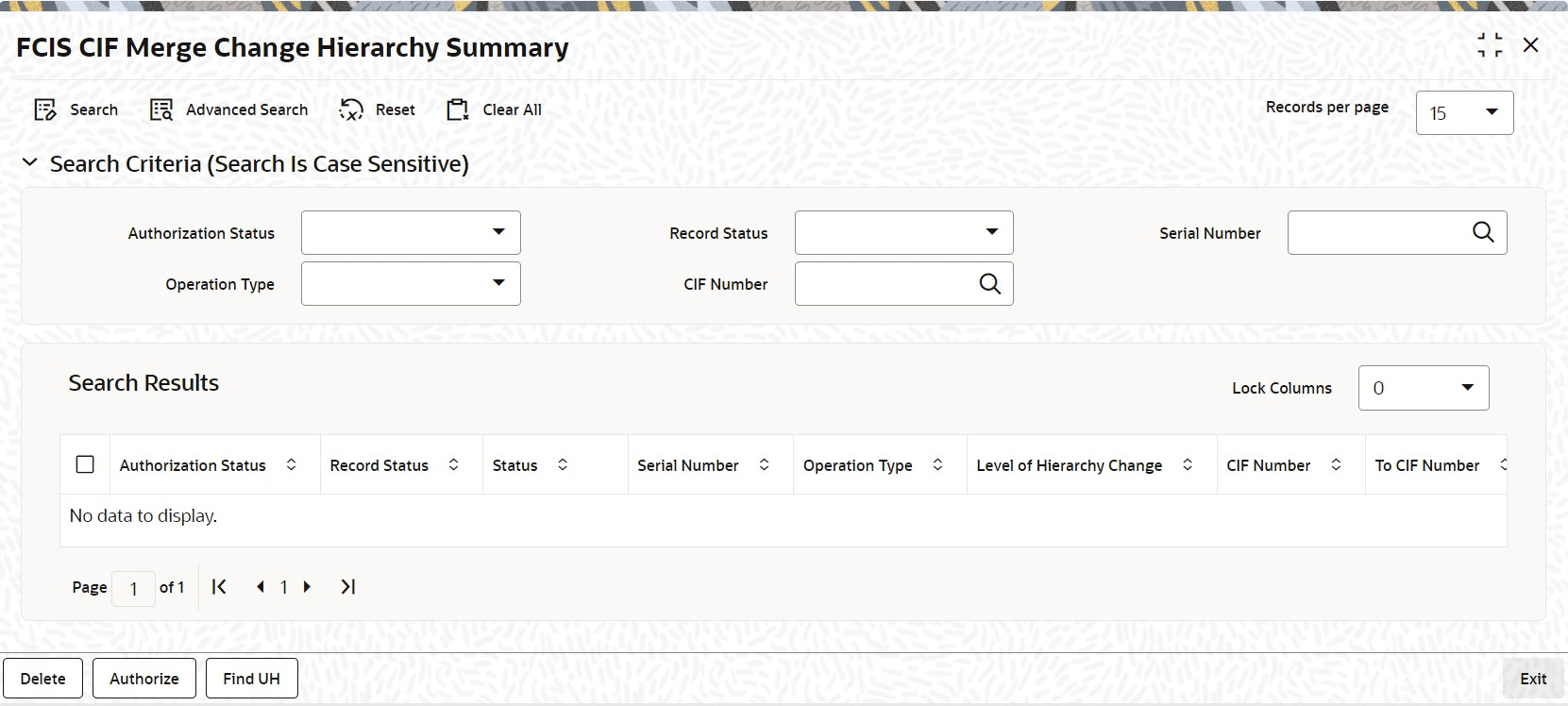The height and width of the screenshot is (706, 1568).
Task: Sort by To CIF Number column
Action: click(x=1502, y=464)
